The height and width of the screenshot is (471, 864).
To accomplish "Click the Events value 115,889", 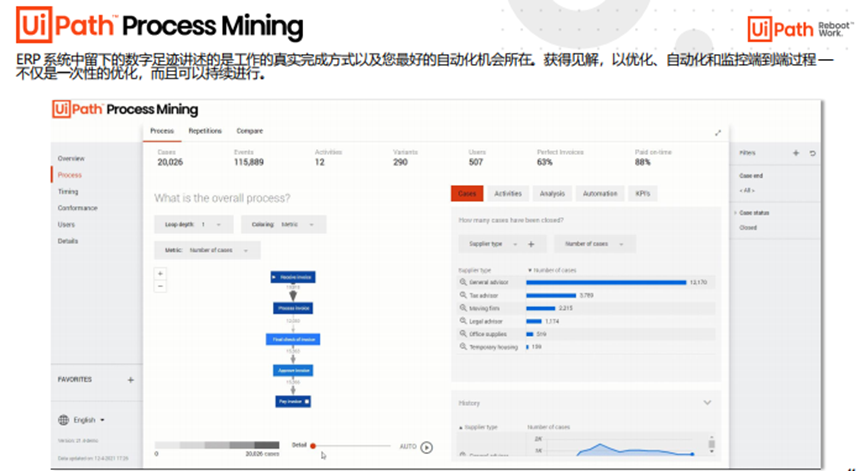I will click(249, 162).
